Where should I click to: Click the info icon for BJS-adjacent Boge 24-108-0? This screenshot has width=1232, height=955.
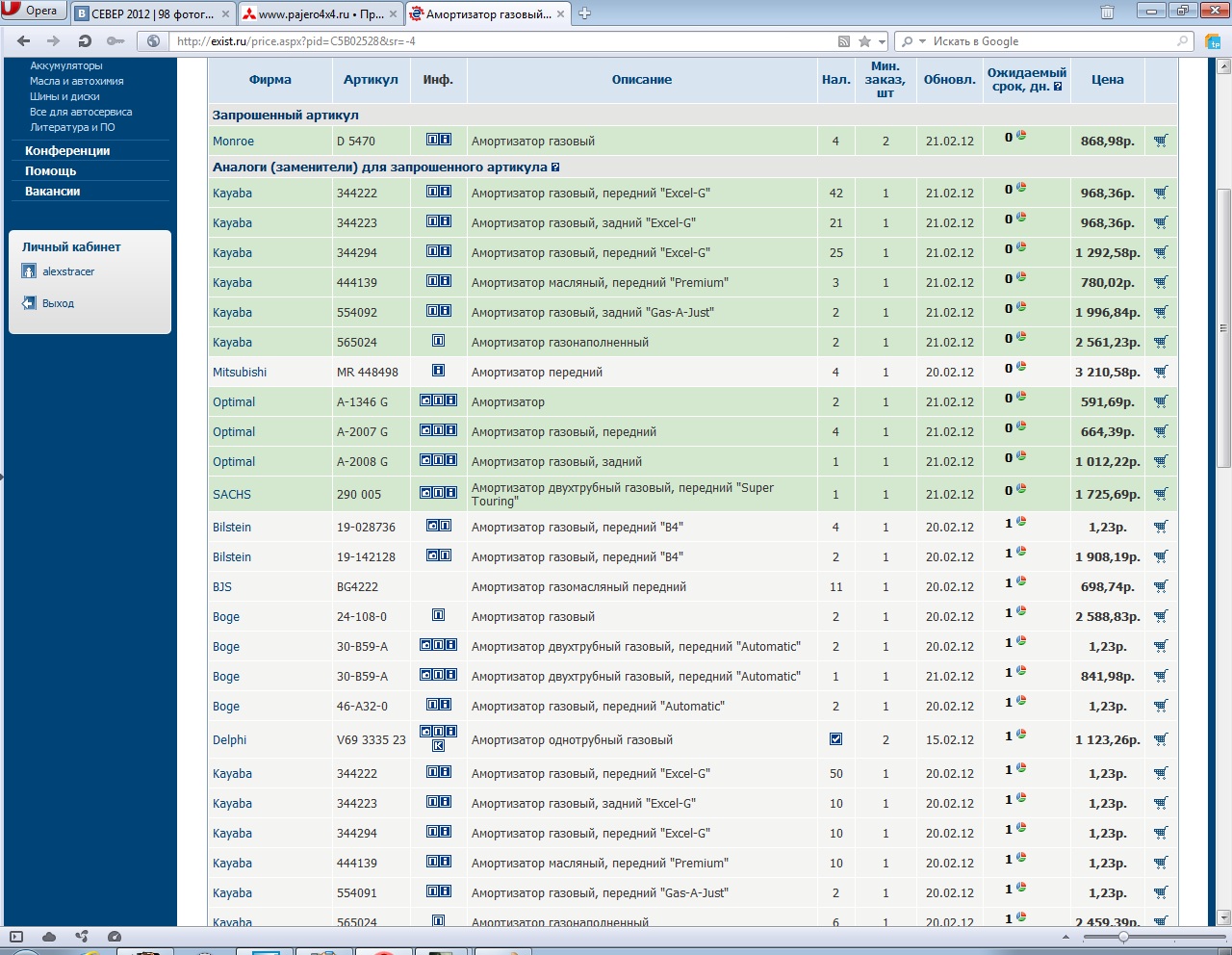[x=438, y=615]
